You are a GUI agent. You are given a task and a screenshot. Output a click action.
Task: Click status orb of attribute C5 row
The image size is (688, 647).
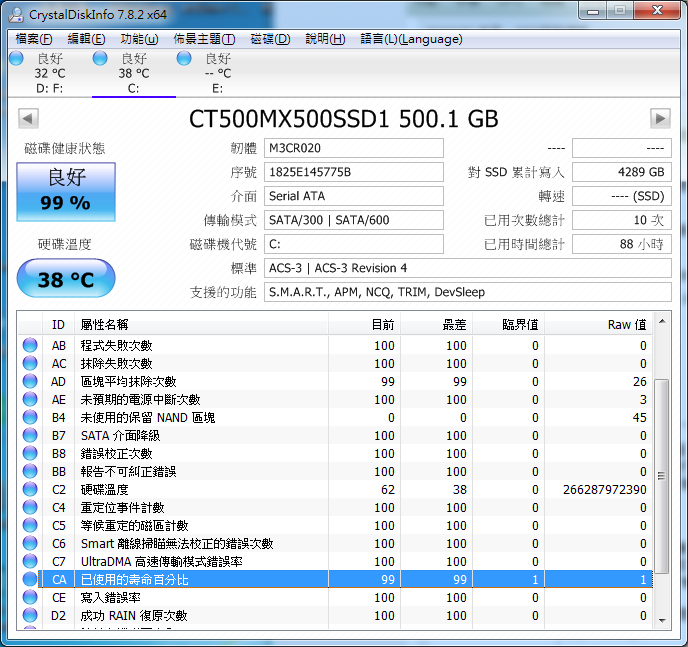coord(30,525)
